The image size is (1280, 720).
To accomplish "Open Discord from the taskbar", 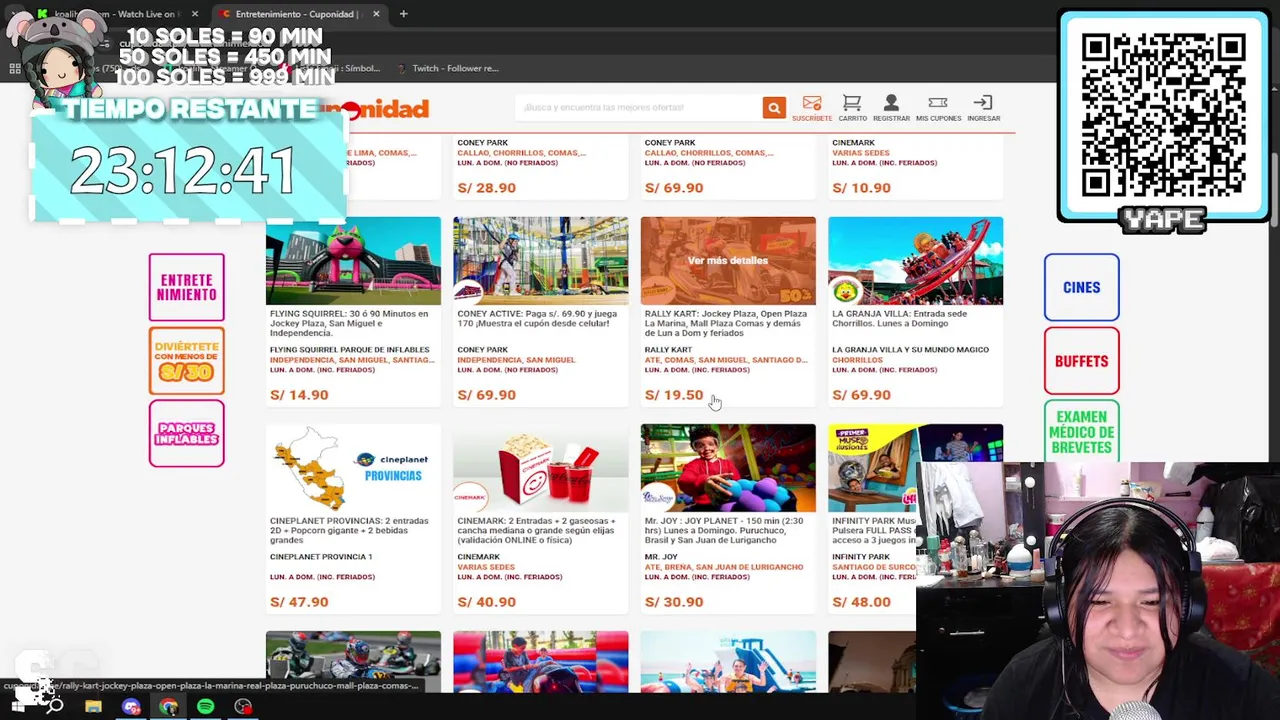I will [131, 707].
